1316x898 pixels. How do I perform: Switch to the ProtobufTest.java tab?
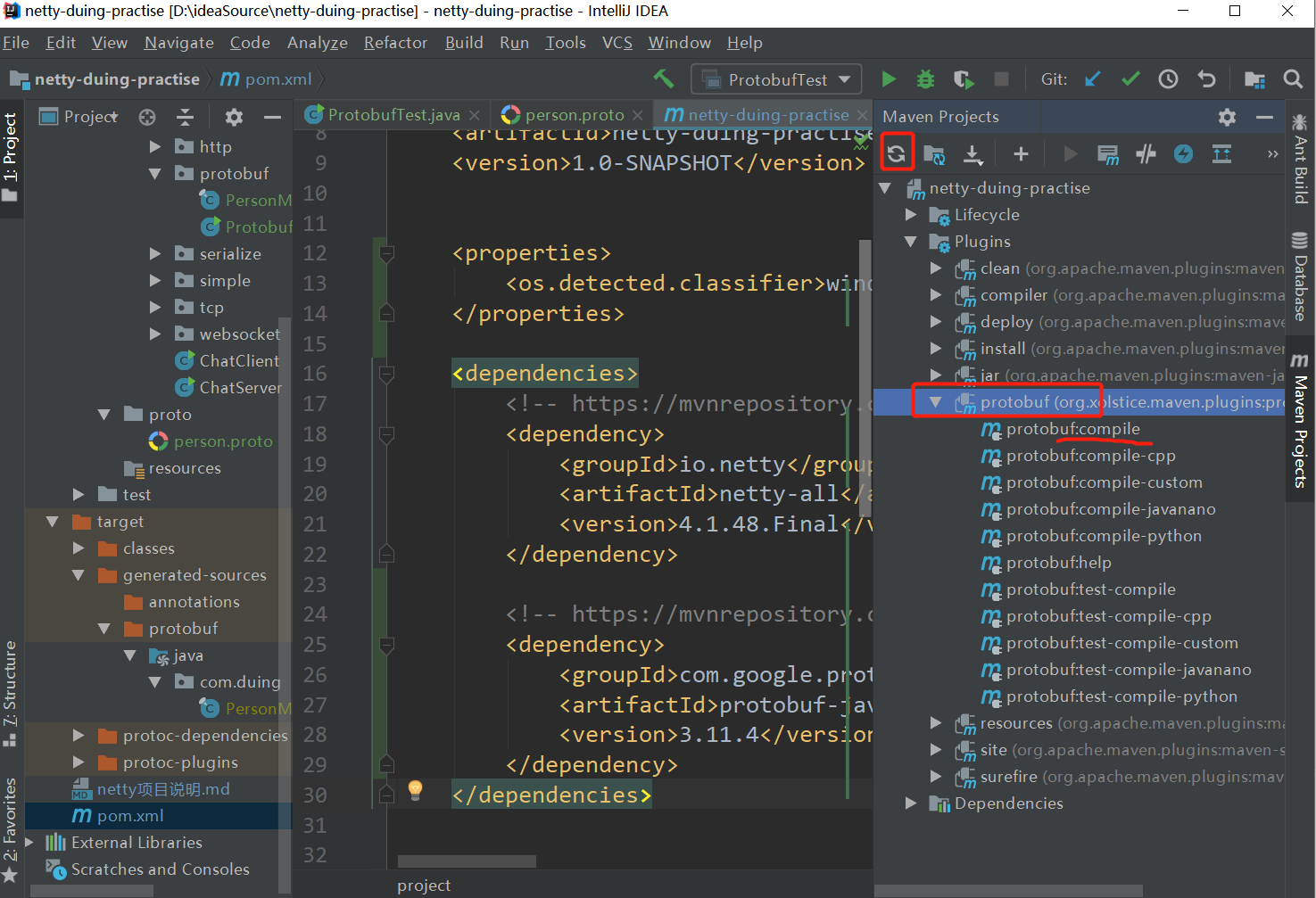[393, 115]
